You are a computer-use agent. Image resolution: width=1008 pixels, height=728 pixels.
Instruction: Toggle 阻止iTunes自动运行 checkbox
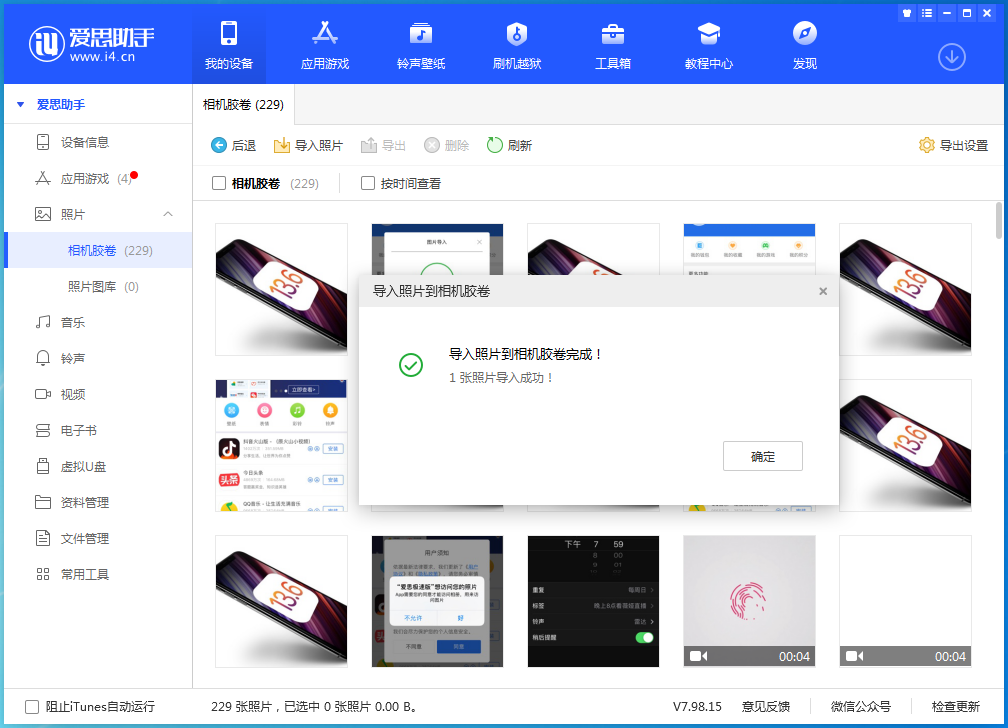click(32, 706)
